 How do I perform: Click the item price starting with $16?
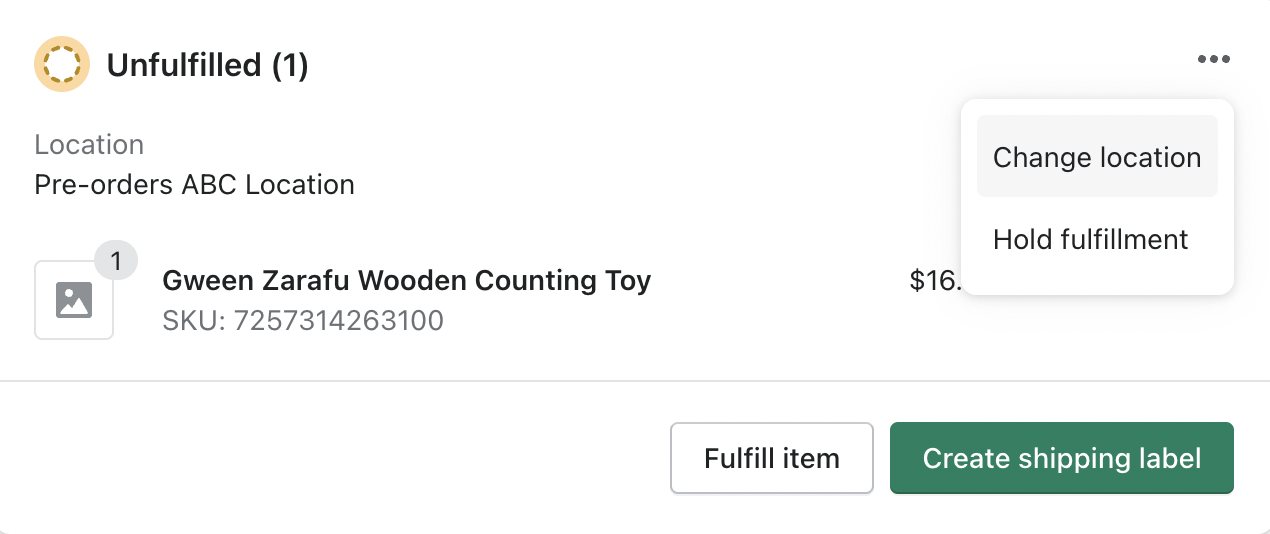pos(936,280)
